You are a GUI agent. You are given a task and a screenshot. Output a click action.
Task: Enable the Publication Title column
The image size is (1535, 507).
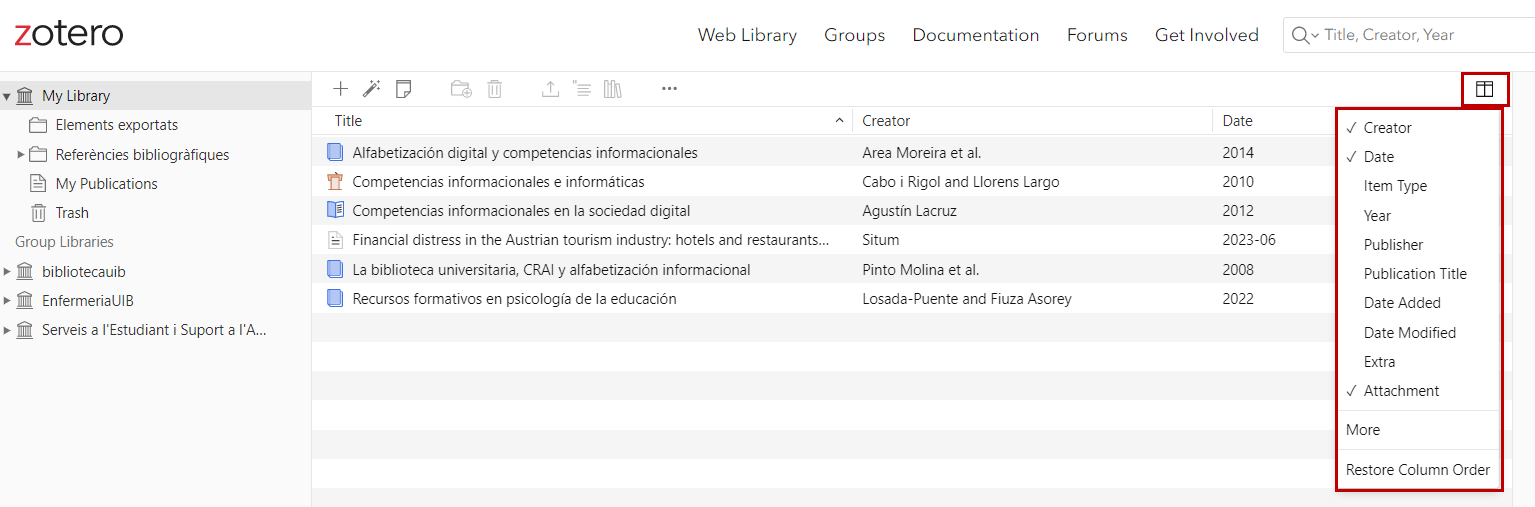click(1419, 274)
